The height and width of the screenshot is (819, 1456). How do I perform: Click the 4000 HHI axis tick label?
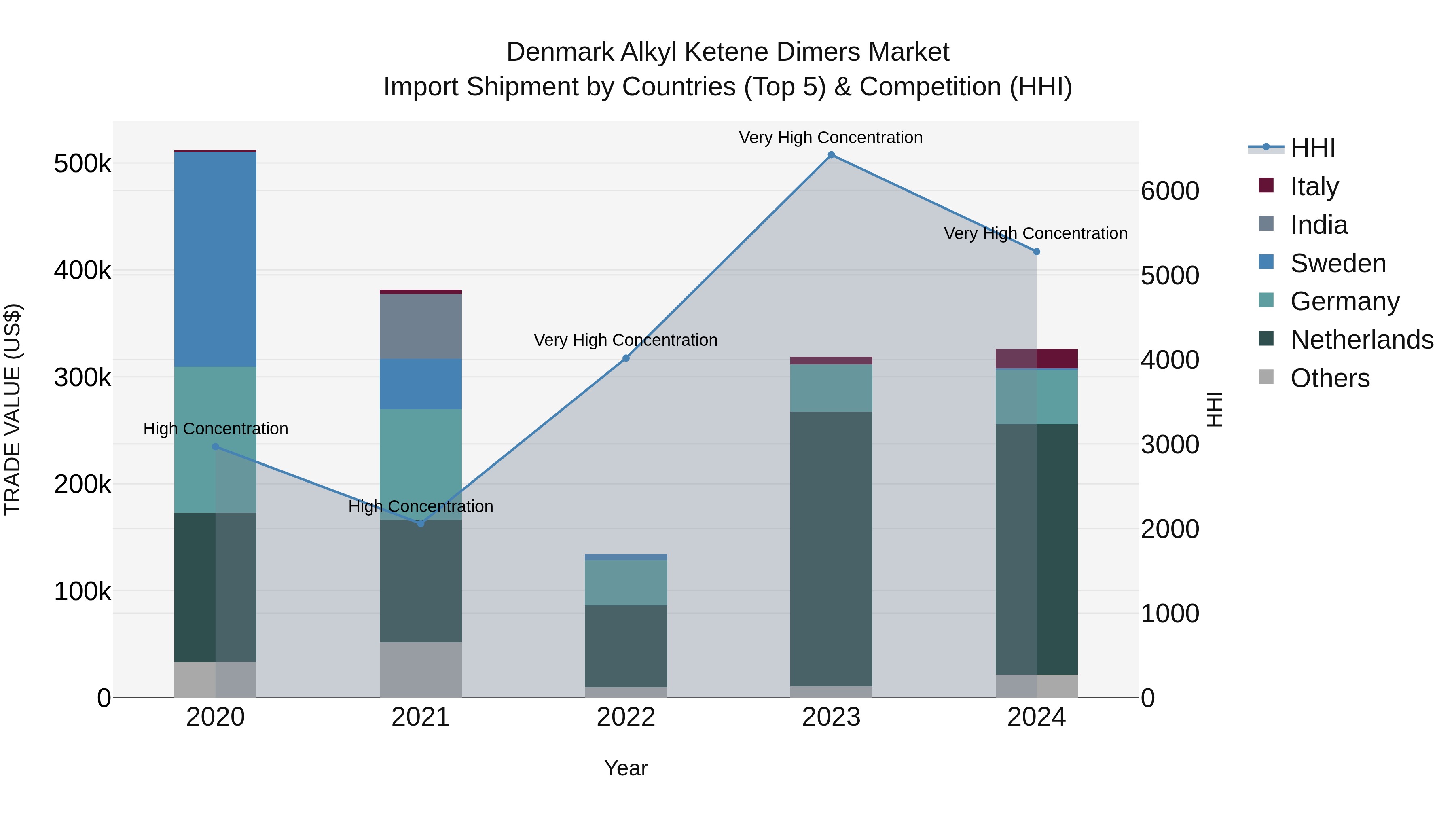coord(1170,360)
